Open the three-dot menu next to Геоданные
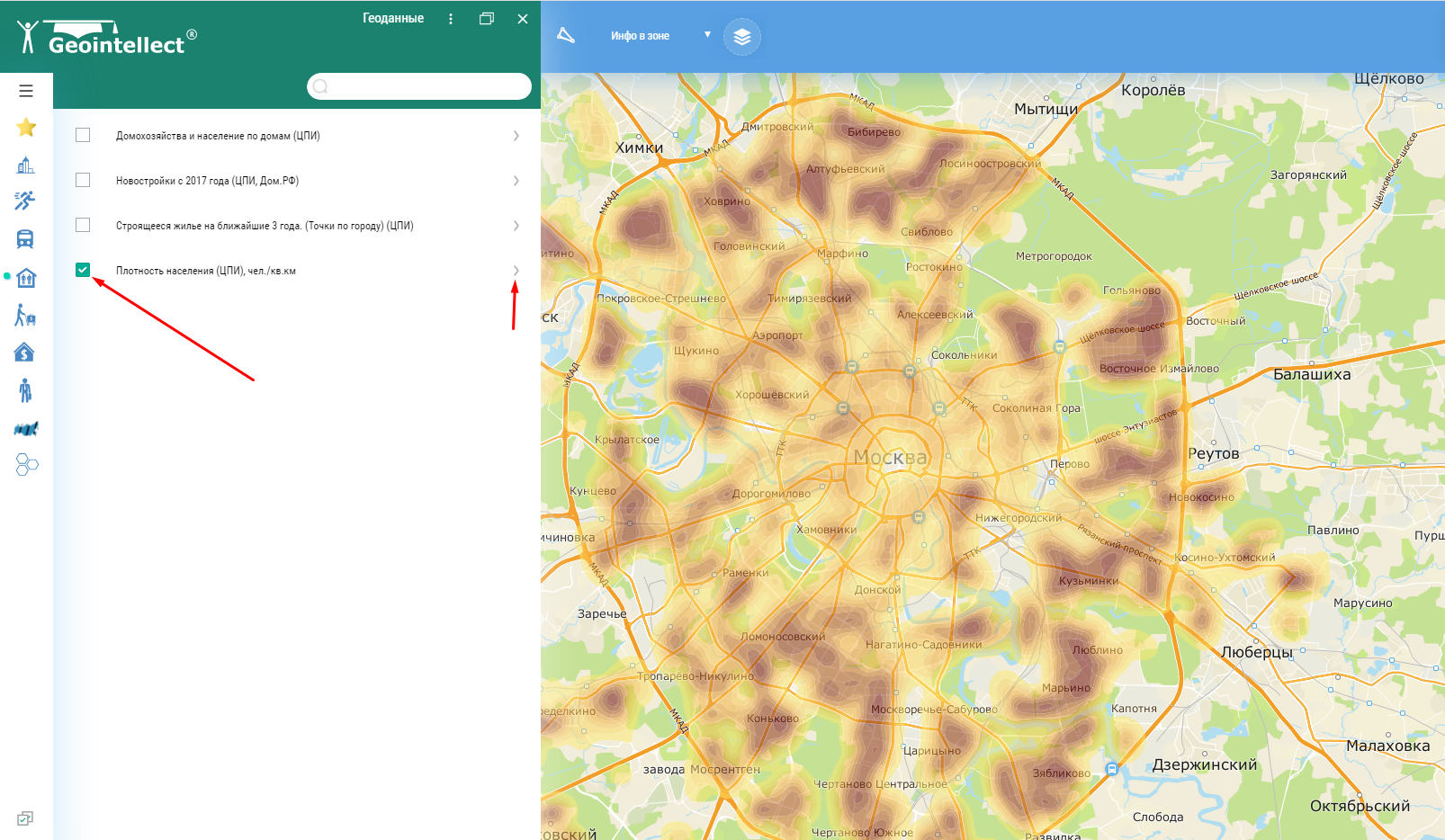This screenshot has height=840, width=1445. (x=451, y=19)
